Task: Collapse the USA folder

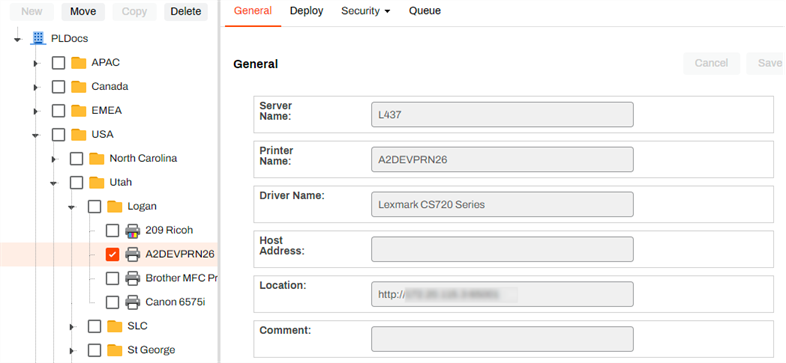Action: [x=36, y=135]
